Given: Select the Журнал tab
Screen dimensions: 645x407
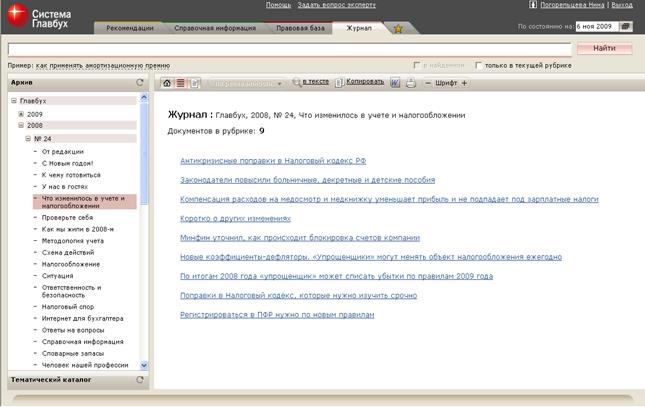Looking at the screenshot, I should click(359, 28).
